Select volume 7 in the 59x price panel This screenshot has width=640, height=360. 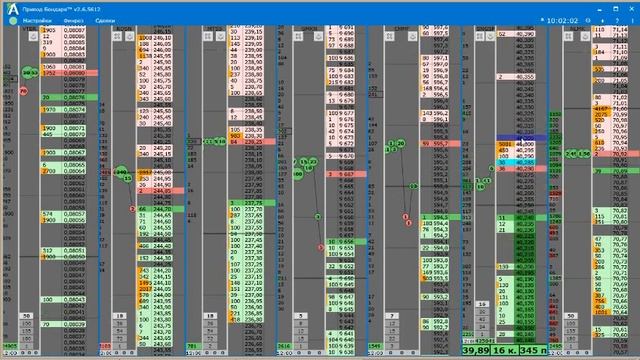pyautogui.click(x=391, y=316)
